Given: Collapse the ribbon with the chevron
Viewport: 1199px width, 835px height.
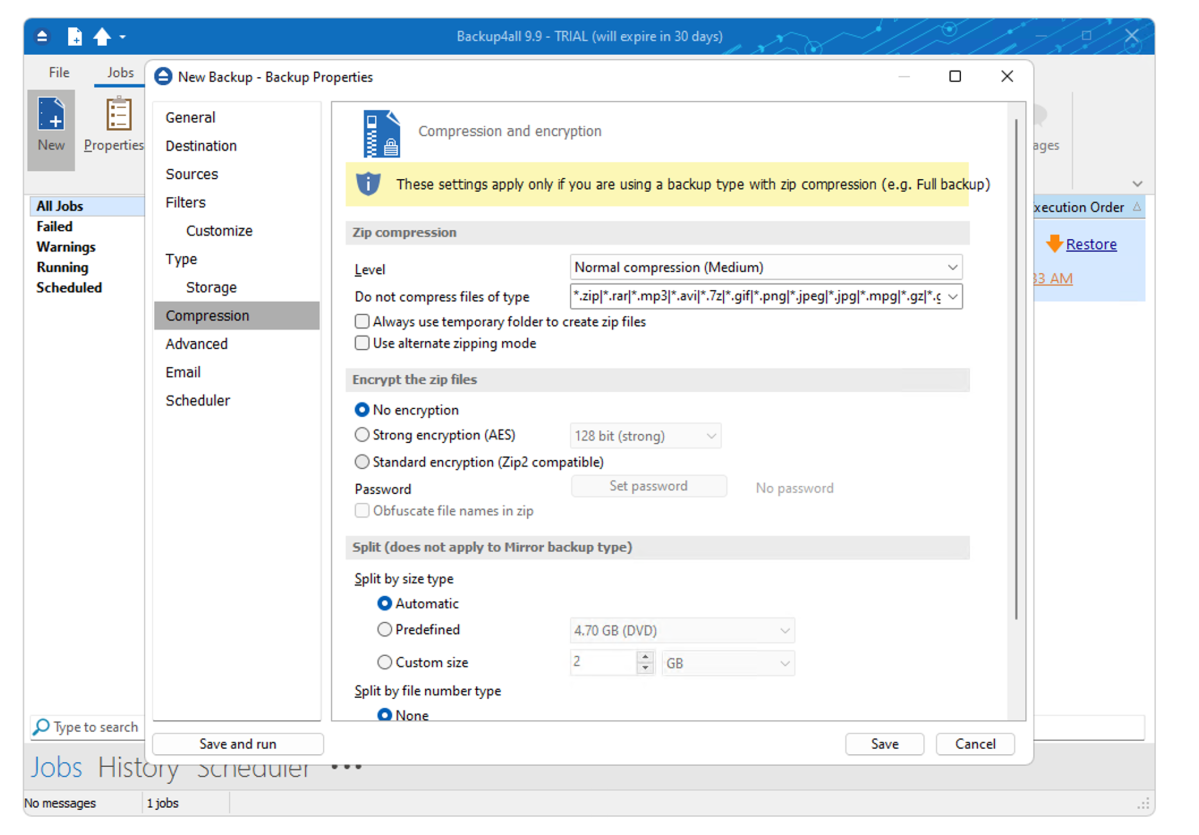Looking at the screenshot, I should [1137, 184].
